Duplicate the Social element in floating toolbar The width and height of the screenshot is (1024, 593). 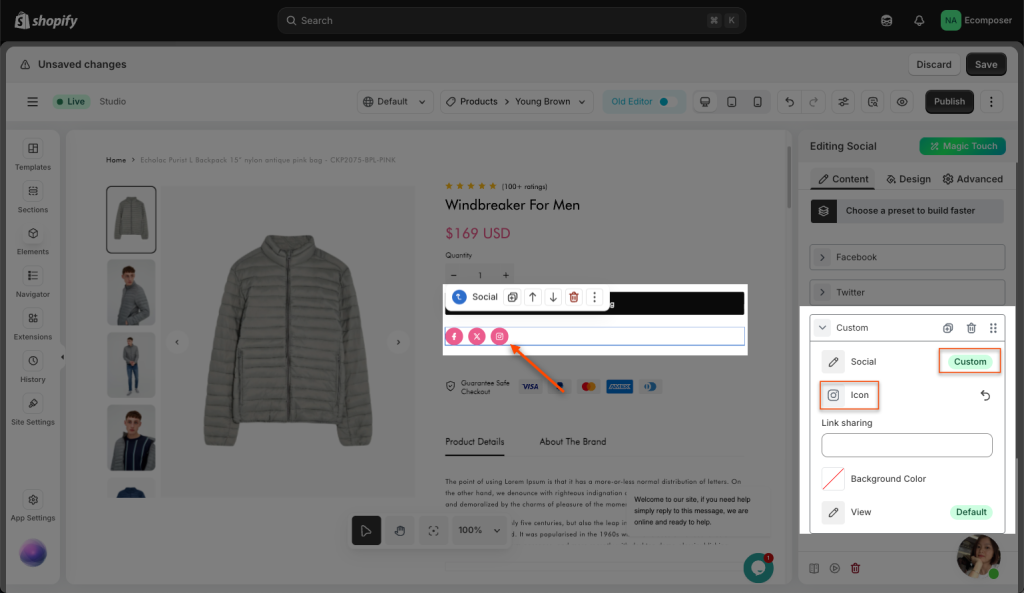pos(512,297)
